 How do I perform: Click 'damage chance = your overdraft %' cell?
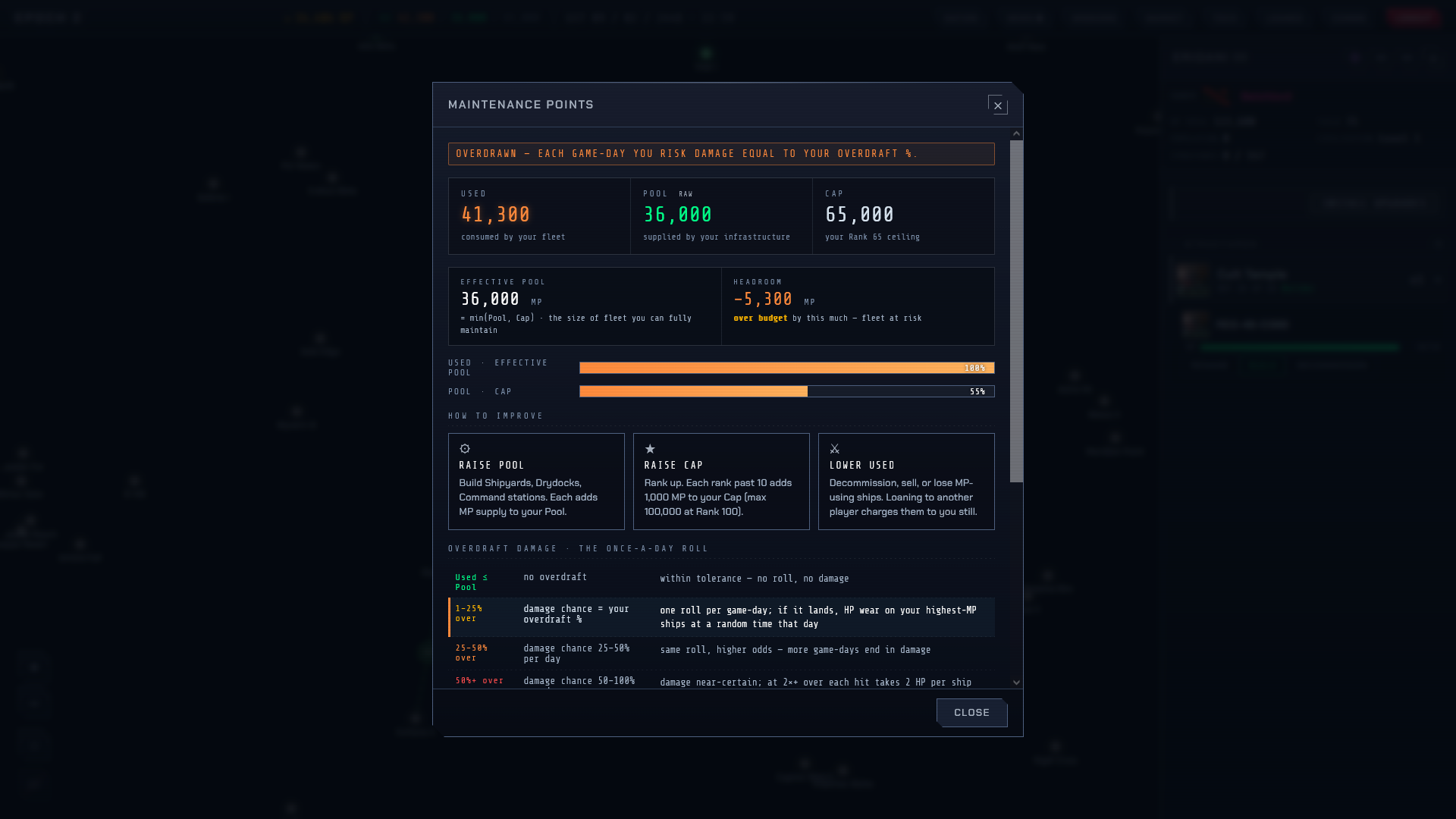click(x=576, y=614)
